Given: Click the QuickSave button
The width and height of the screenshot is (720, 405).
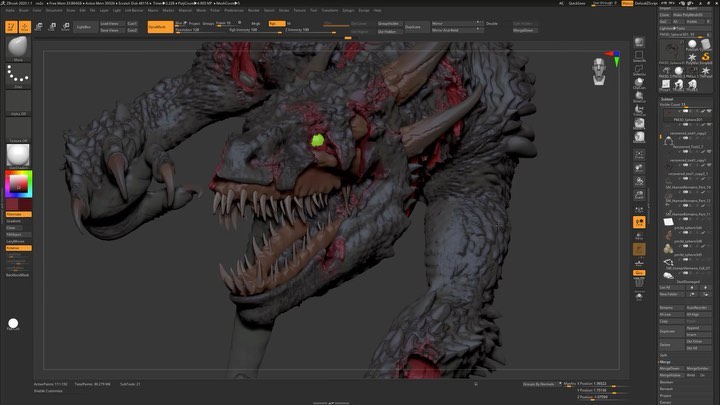Looking at the screenshot, I should (577, 3).
